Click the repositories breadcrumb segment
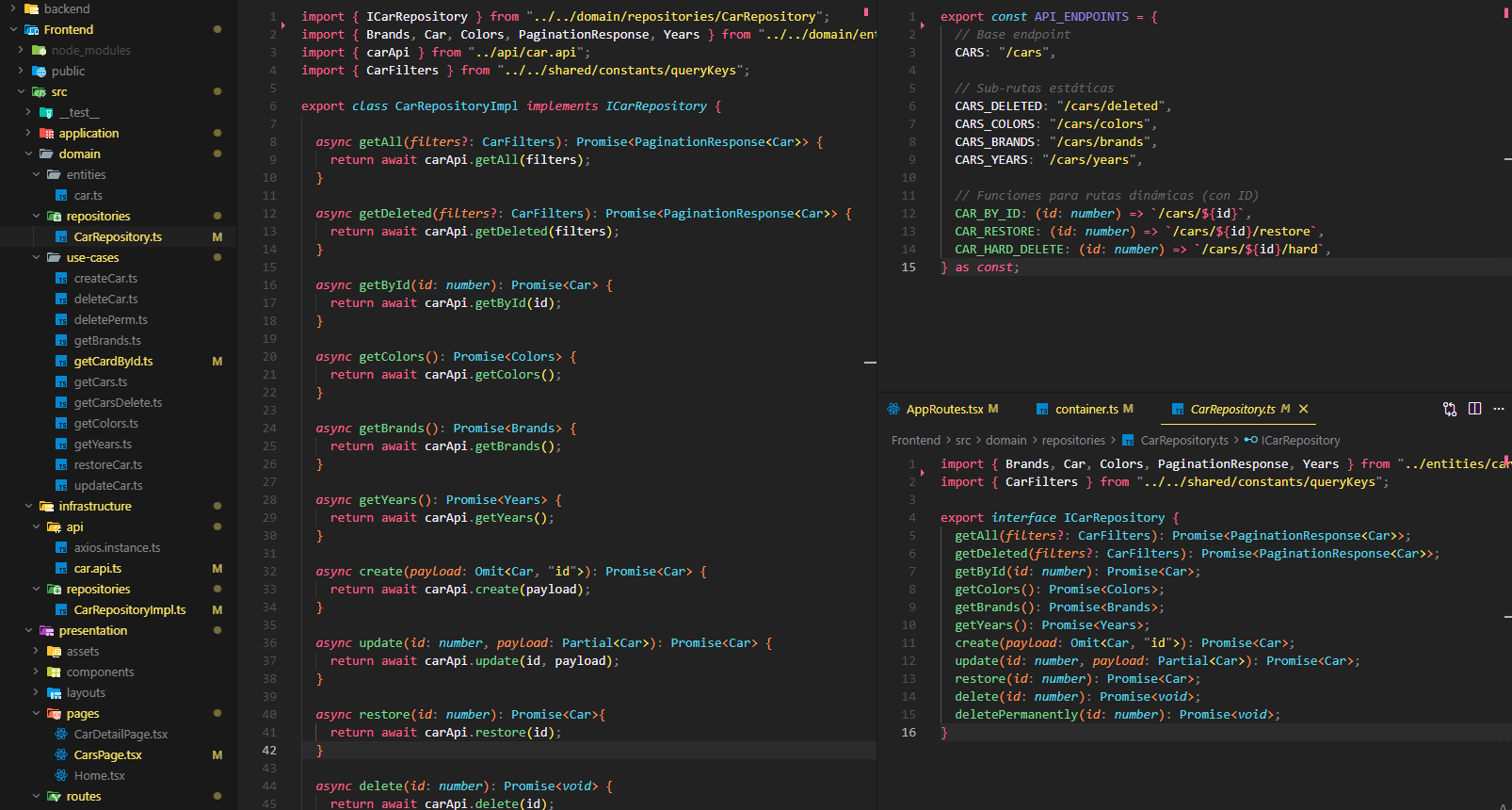 pos(1073,440)
